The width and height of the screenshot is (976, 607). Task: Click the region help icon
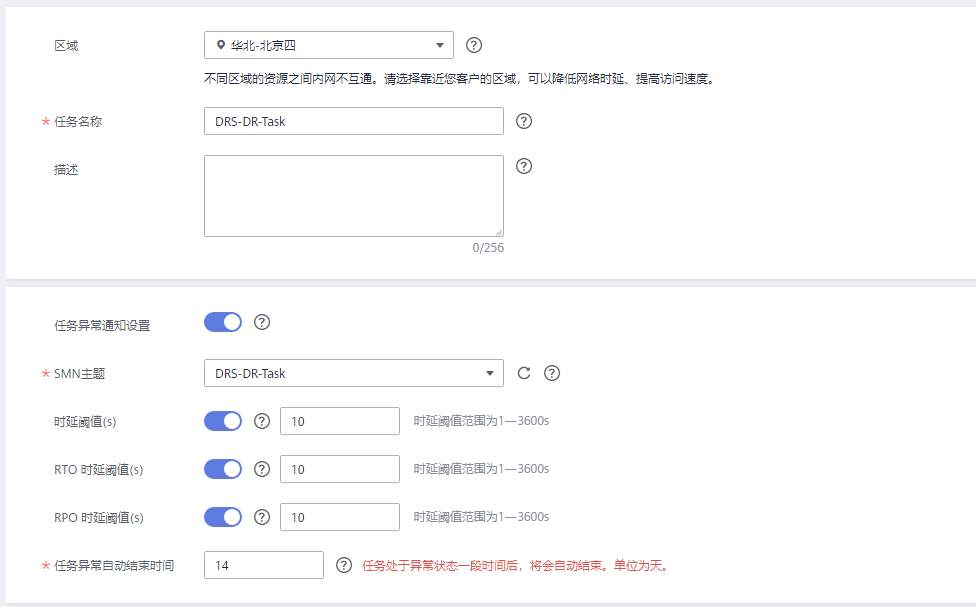tap(473, 44)
